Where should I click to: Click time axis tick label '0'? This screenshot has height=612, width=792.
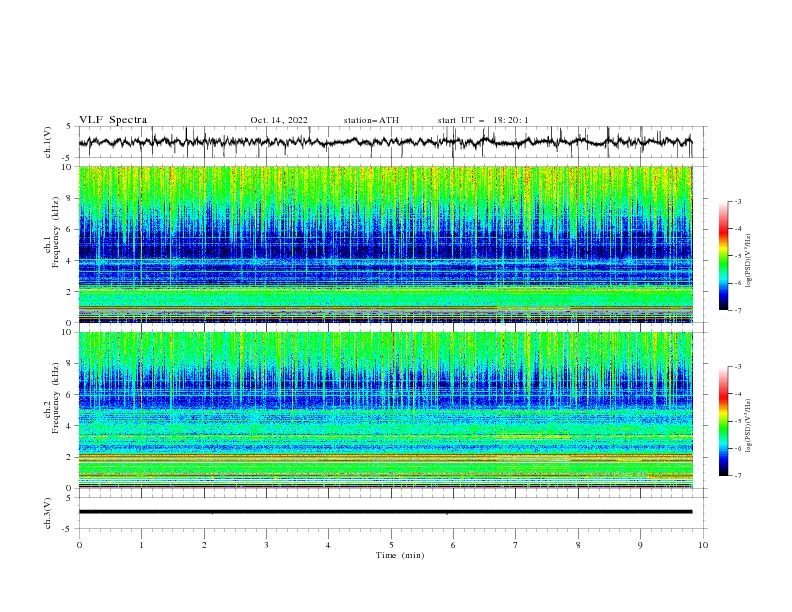pos(79,545)
